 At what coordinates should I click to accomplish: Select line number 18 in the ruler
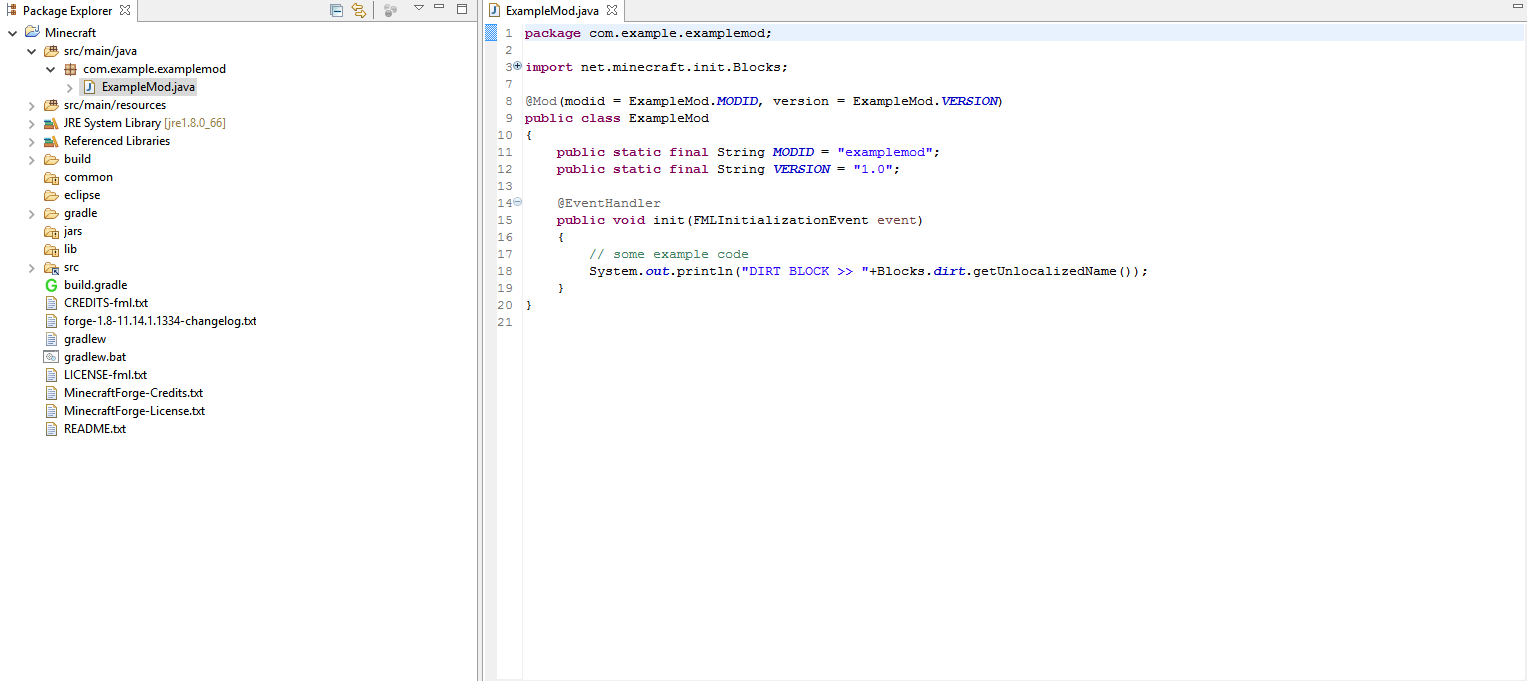click(x=505, y=271)
